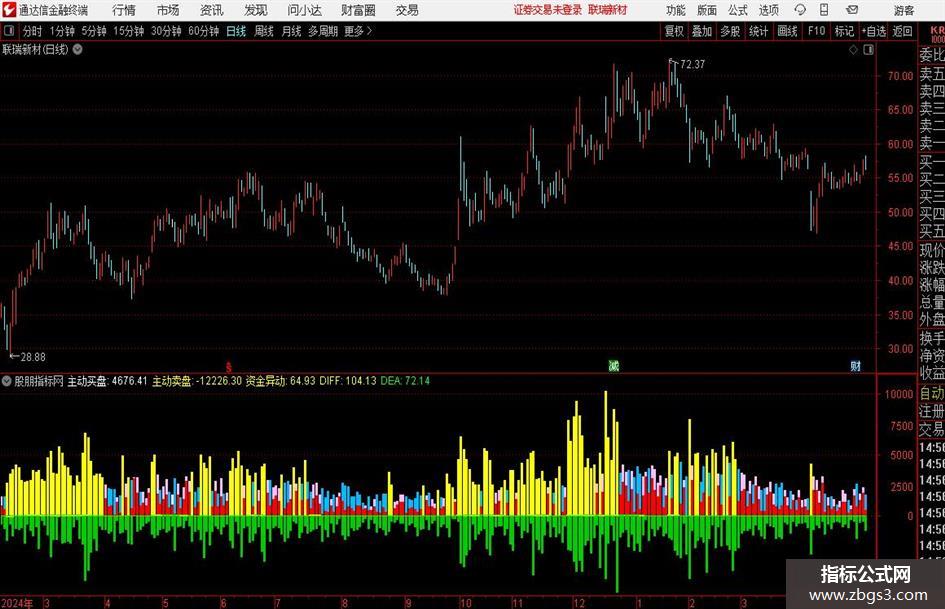Click the 总量 row in side panel

tap(932, 302)
